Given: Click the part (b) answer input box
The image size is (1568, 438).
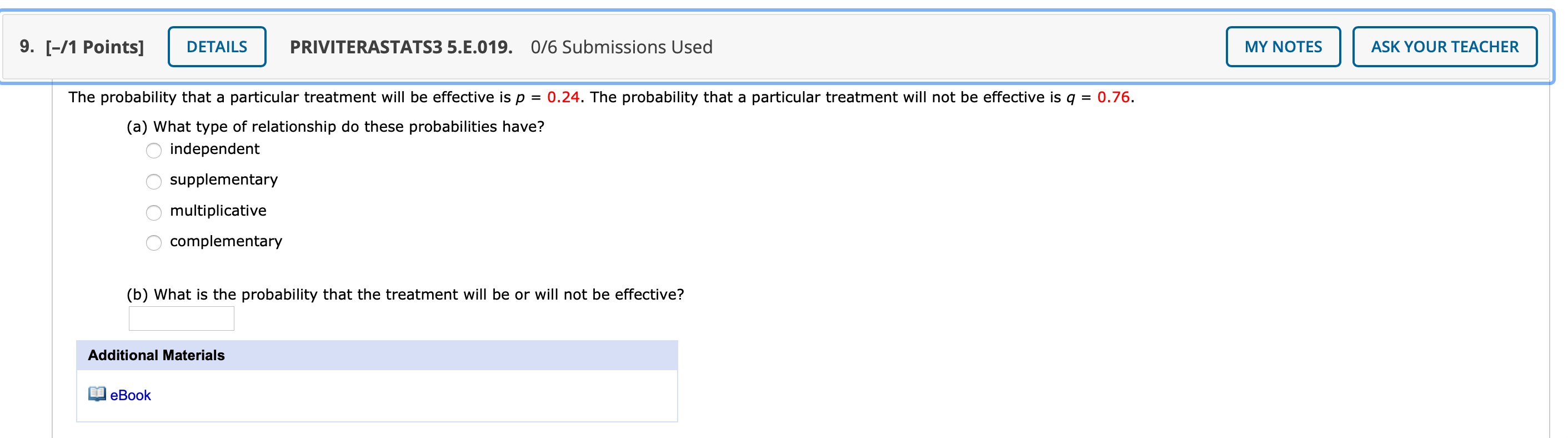Looking at the screenshot, I should pyautogui.click(x=182, y=318).
